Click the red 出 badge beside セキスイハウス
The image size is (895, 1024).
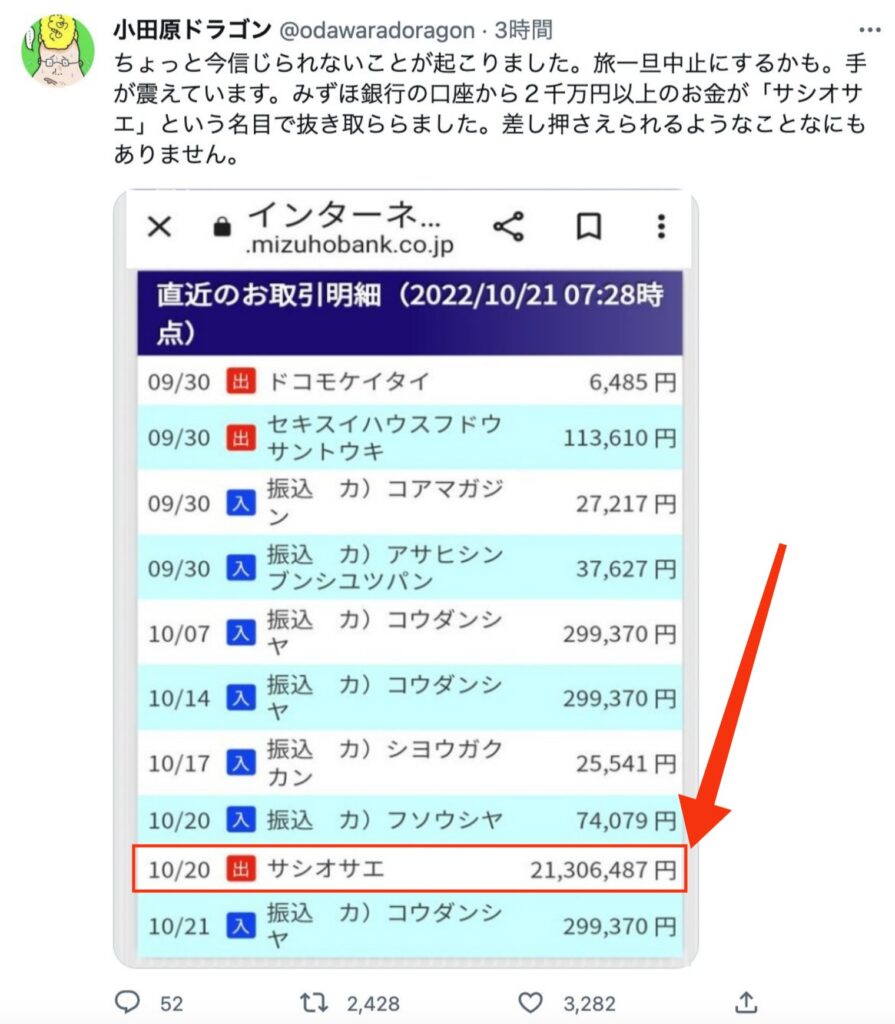tap(240, 438)
